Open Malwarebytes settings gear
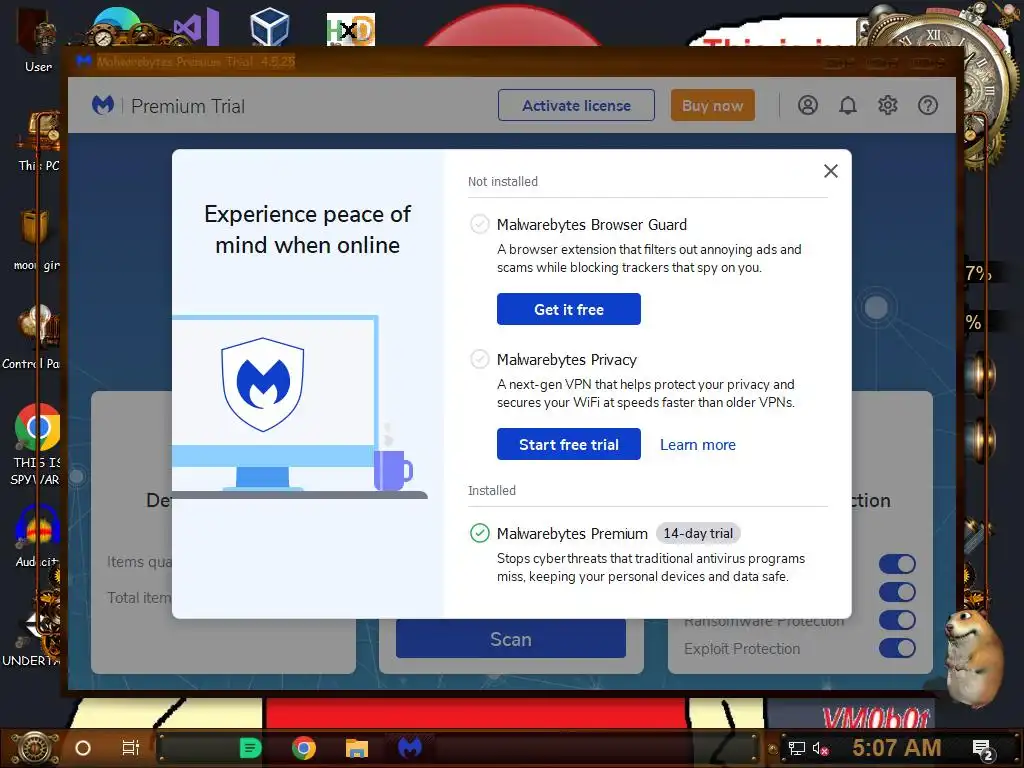The image size is (1024, 768). pos(888,105)
